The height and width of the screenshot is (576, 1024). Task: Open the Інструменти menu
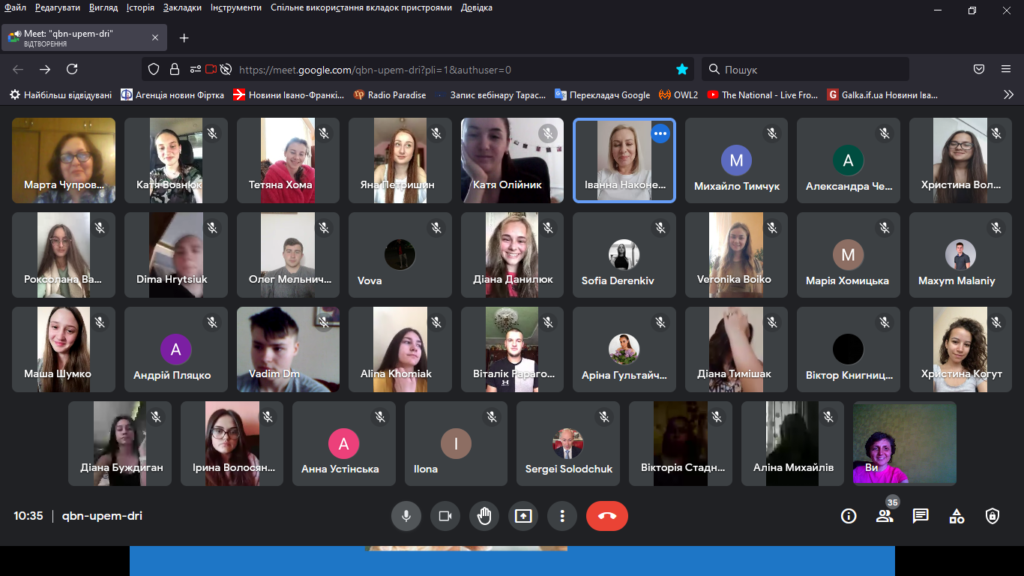point(236,7)
